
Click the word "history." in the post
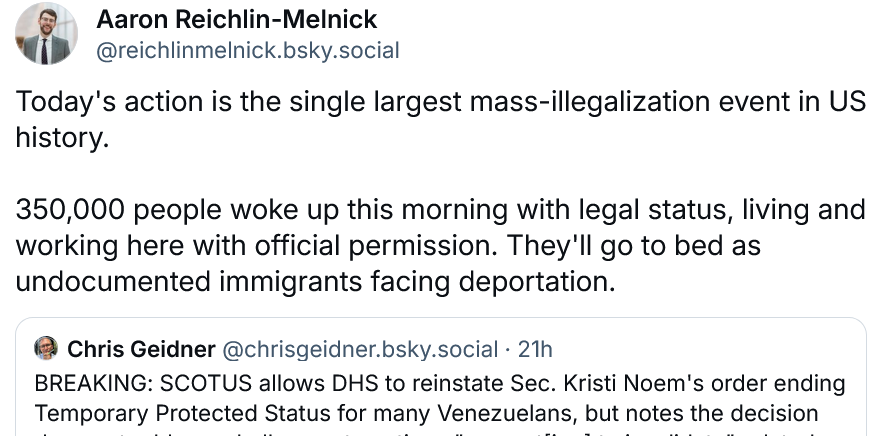[x=60, y=137]
